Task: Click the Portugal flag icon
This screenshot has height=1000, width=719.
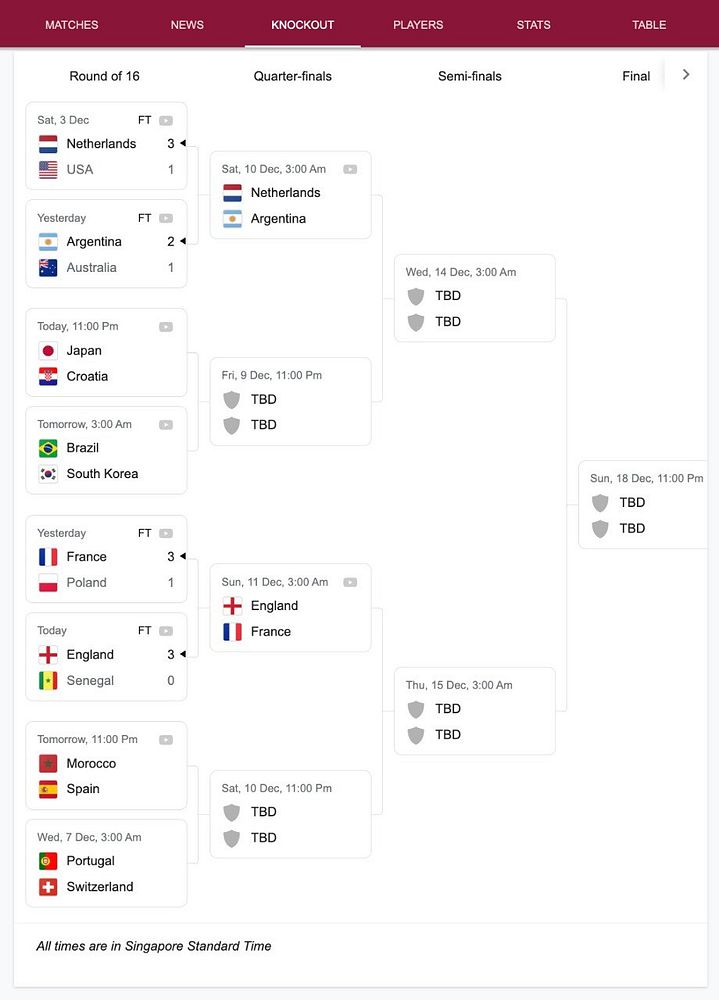Action: pos(48,861)
